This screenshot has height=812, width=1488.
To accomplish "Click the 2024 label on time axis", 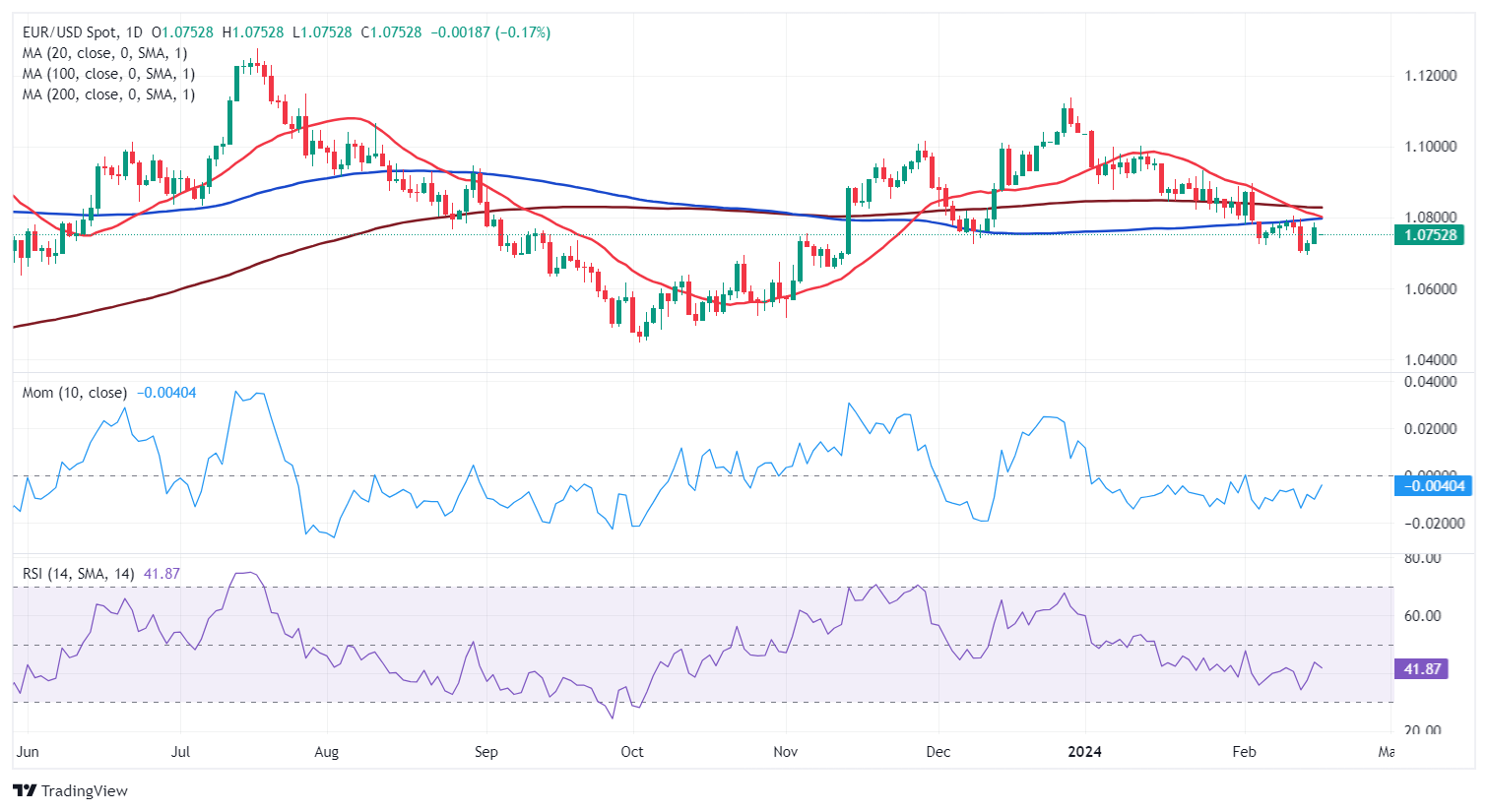I will 1085,752.
